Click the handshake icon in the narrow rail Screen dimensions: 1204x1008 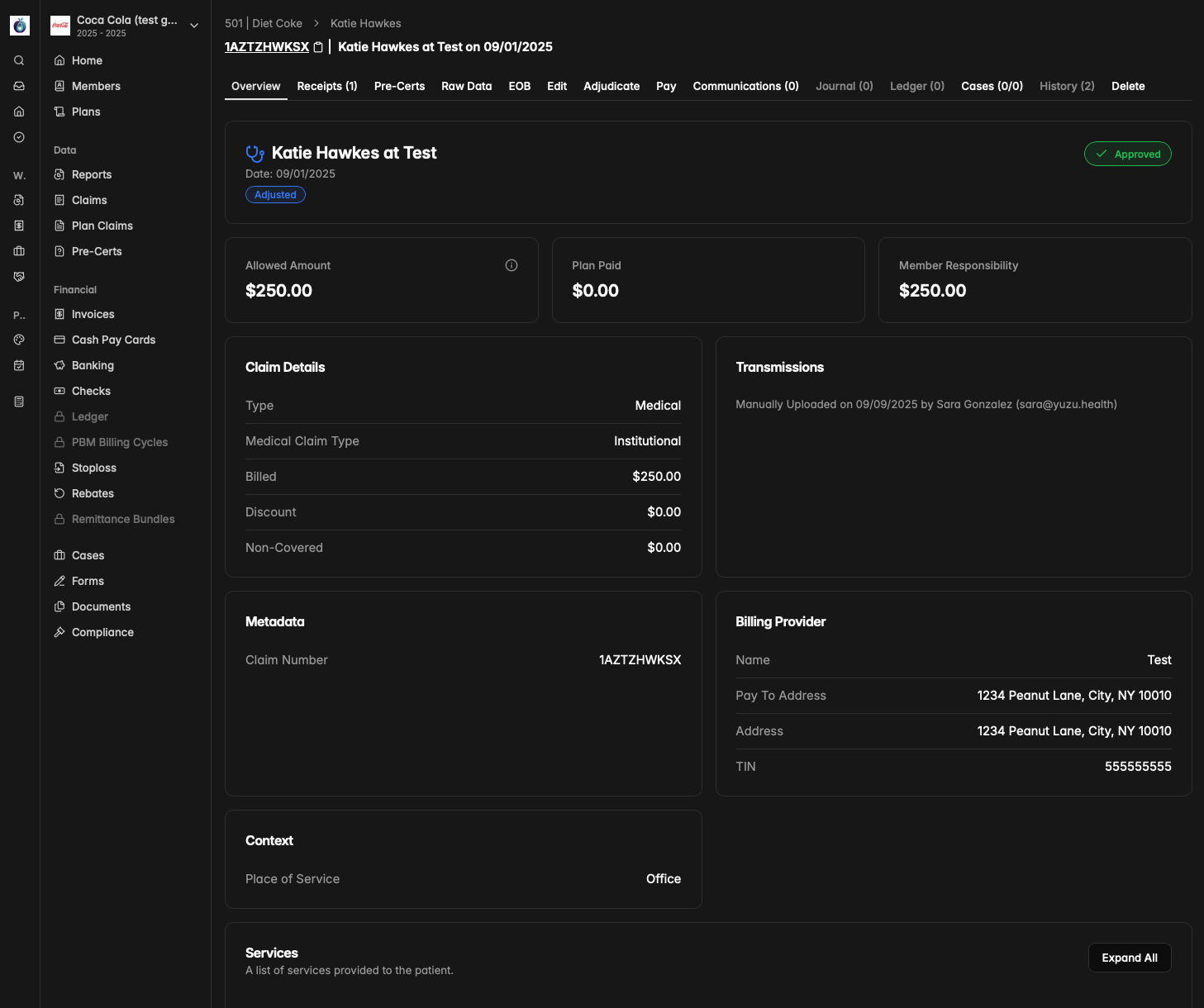click(x=19, y=277)
